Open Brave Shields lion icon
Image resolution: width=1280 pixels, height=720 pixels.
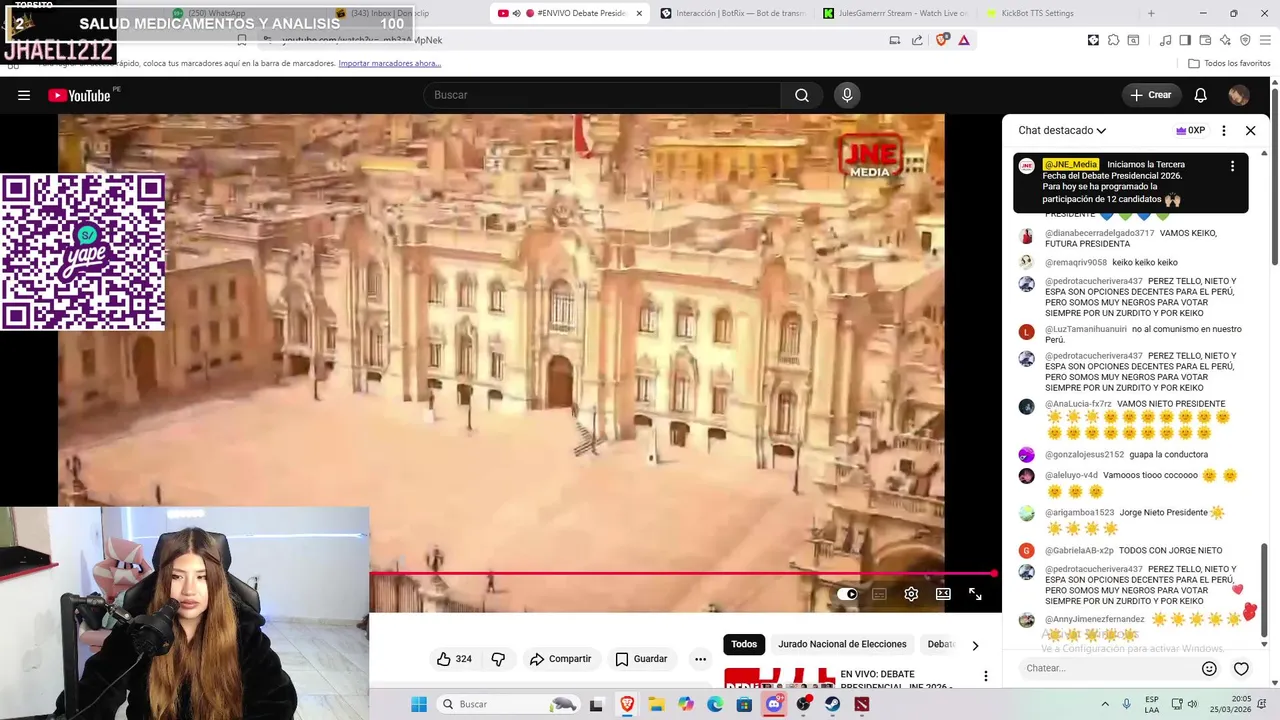[x=942, y=40]
